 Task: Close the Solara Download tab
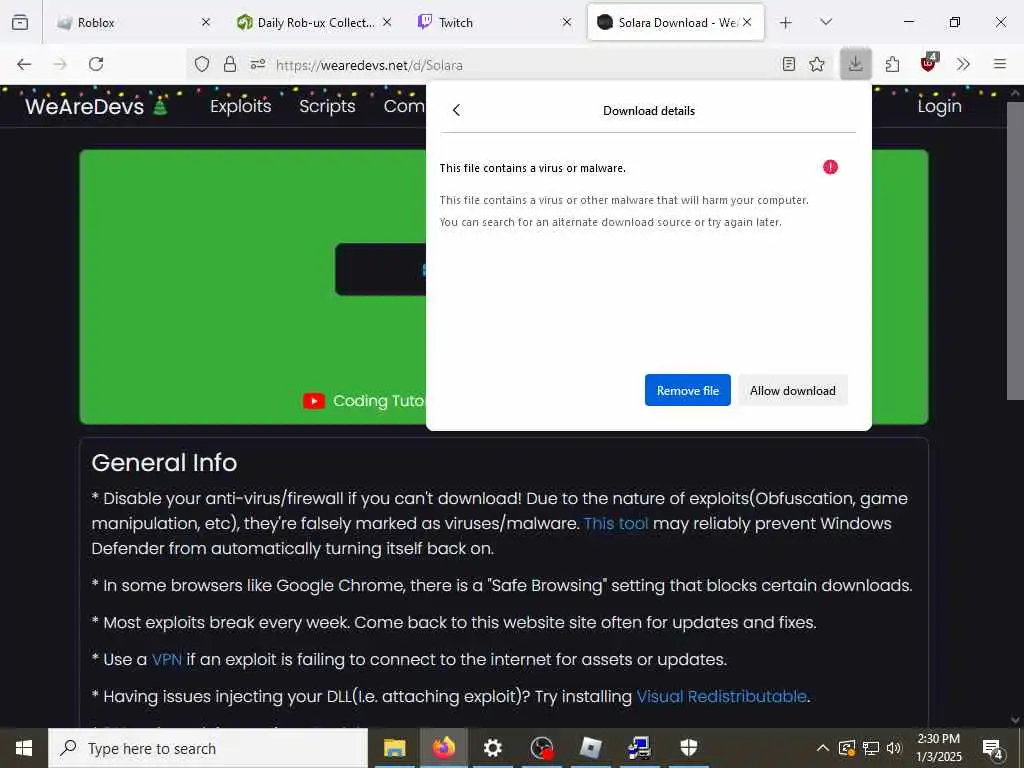pyautogui.click(x=747, y=22)
